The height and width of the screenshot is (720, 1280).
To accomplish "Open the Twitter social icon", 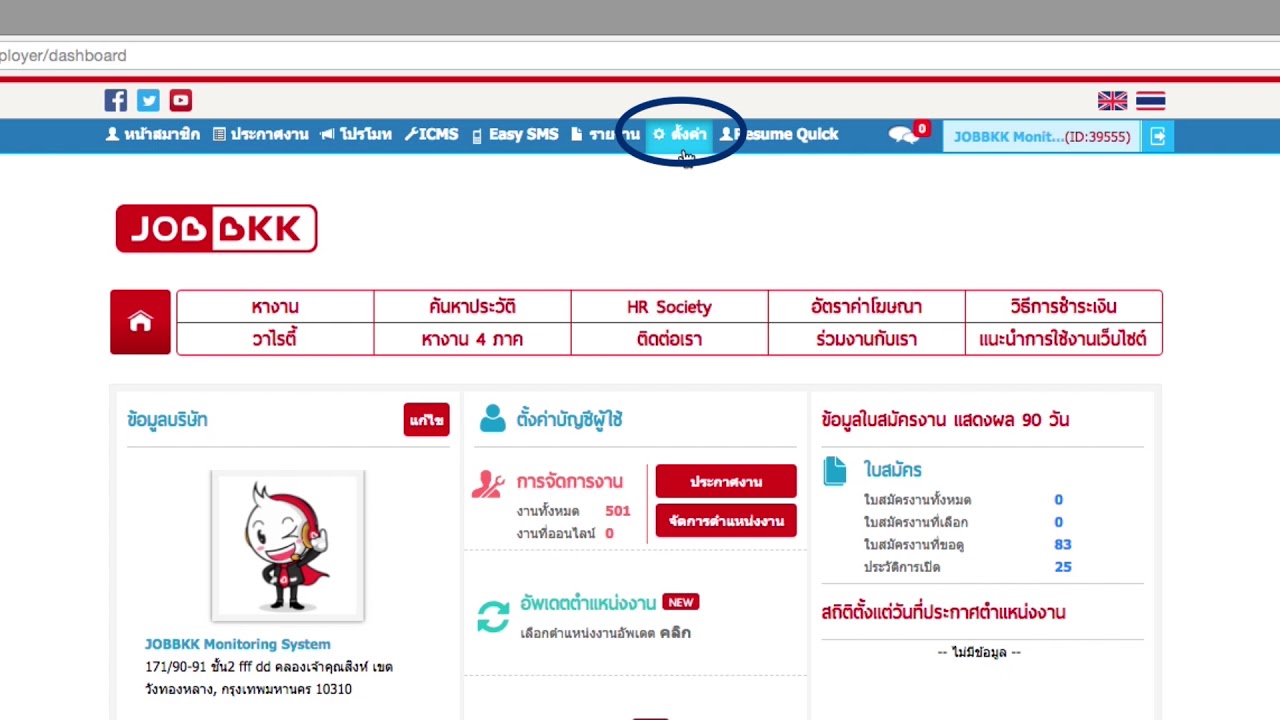I will [148, 100].
